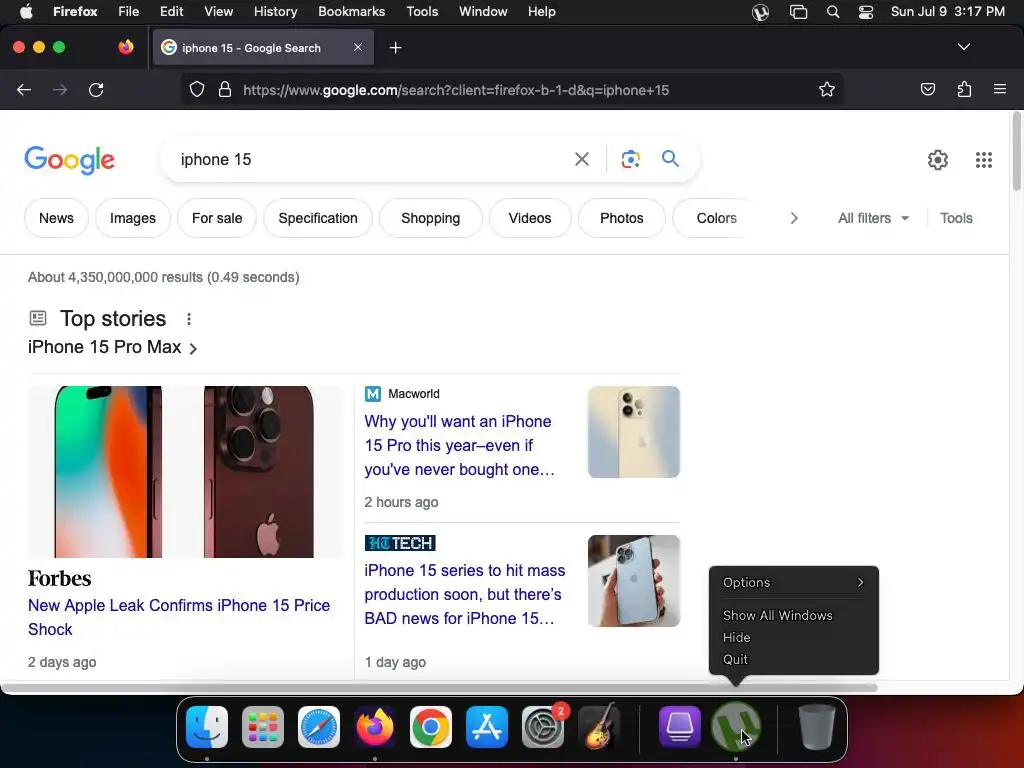Screen dimensions: 1024x768
Task: Open a new tab with plus button
Action: pos(395,48)
